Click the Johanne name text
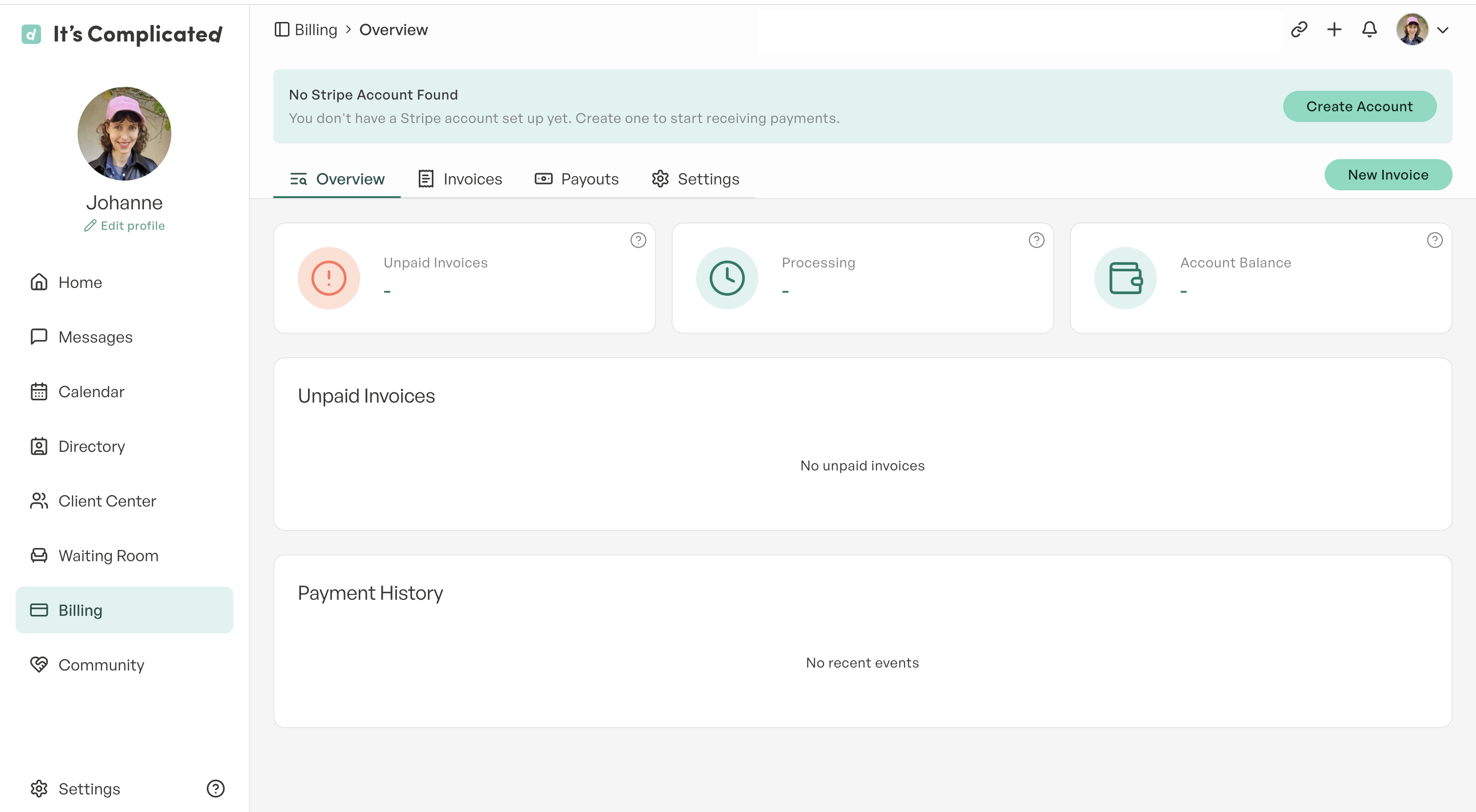The height and width of the screenshot is (812, 1476). (x=124, y=203)
